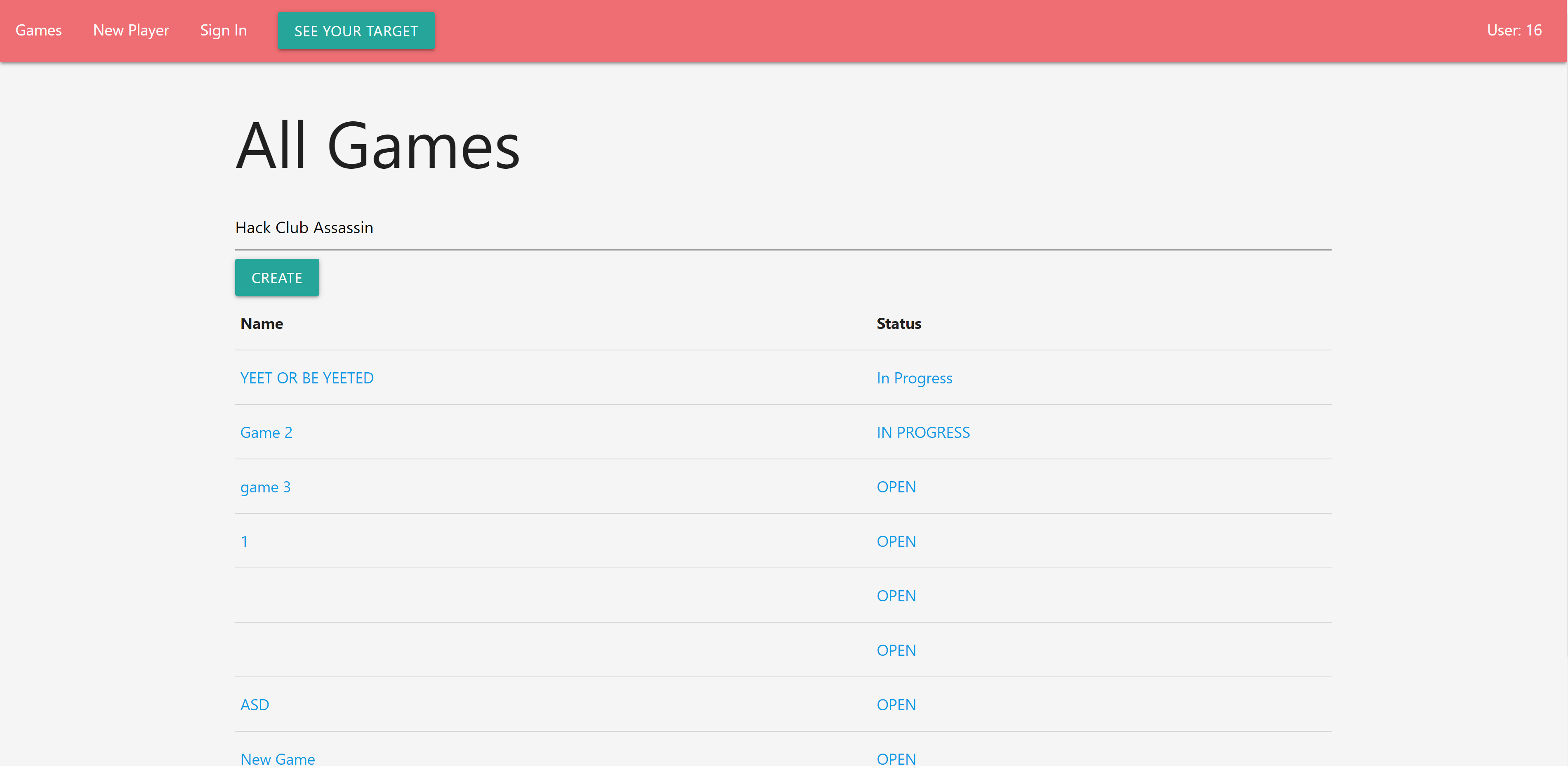Click In Progress status of YEET game
This screenshot has height=766, width=1568.
914,378
